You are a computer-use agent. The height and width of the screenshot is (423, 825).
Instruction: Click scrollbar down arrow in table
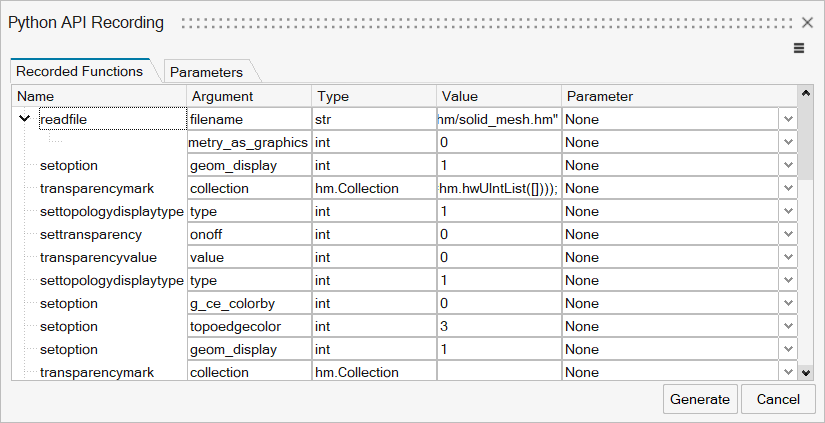pyautogui.click(x=806, y=372)
